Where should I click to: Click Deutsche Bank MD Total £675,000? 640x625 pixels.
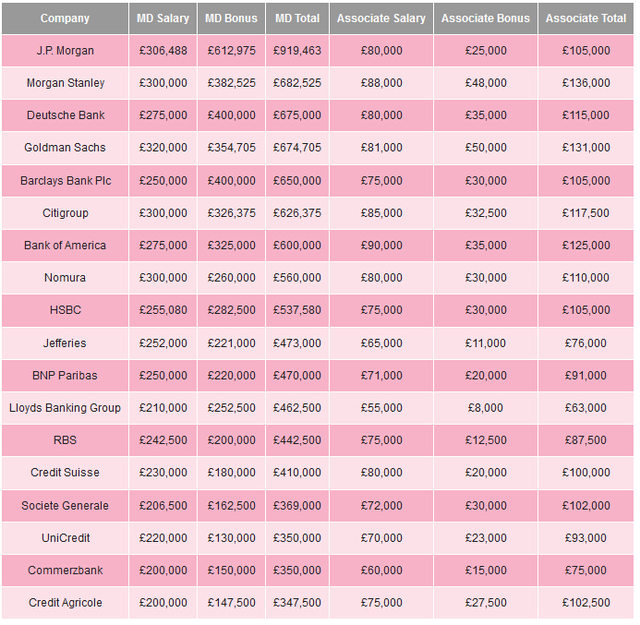pyautogui.click(x=297, y=115)
